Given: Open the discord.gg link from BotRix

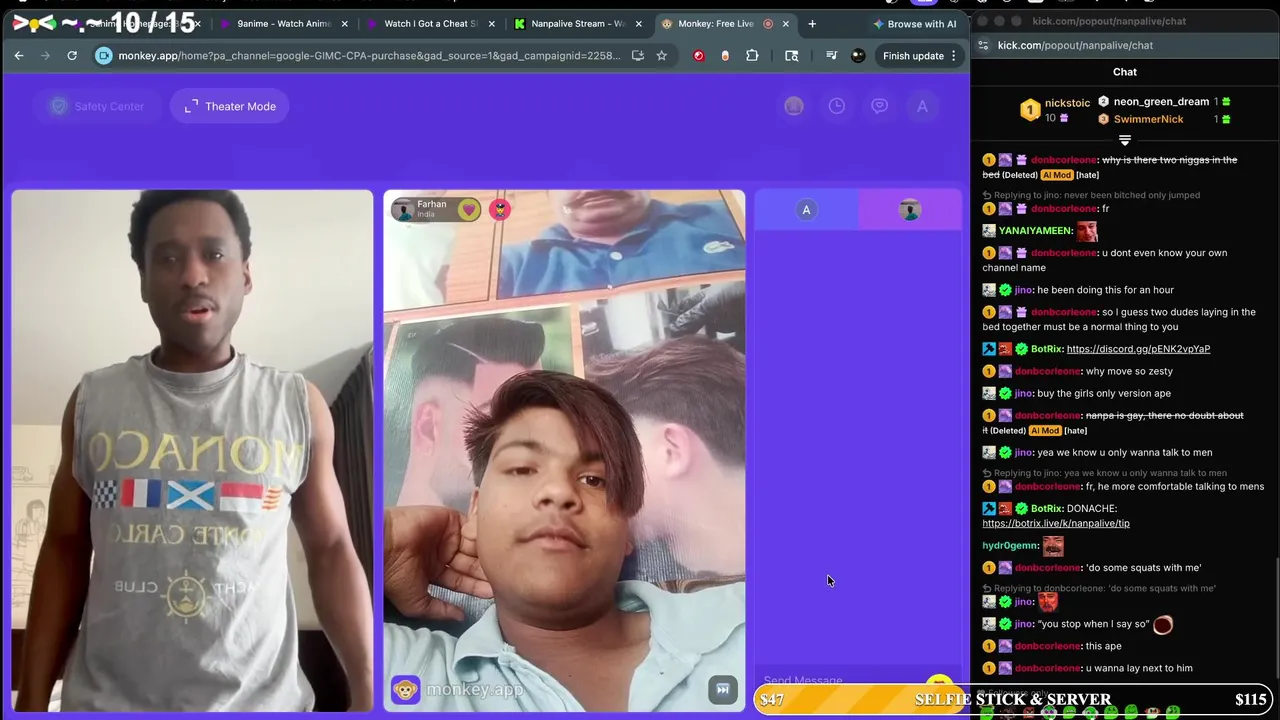Looking at the screenshot, I should (x=1138, y=349).
